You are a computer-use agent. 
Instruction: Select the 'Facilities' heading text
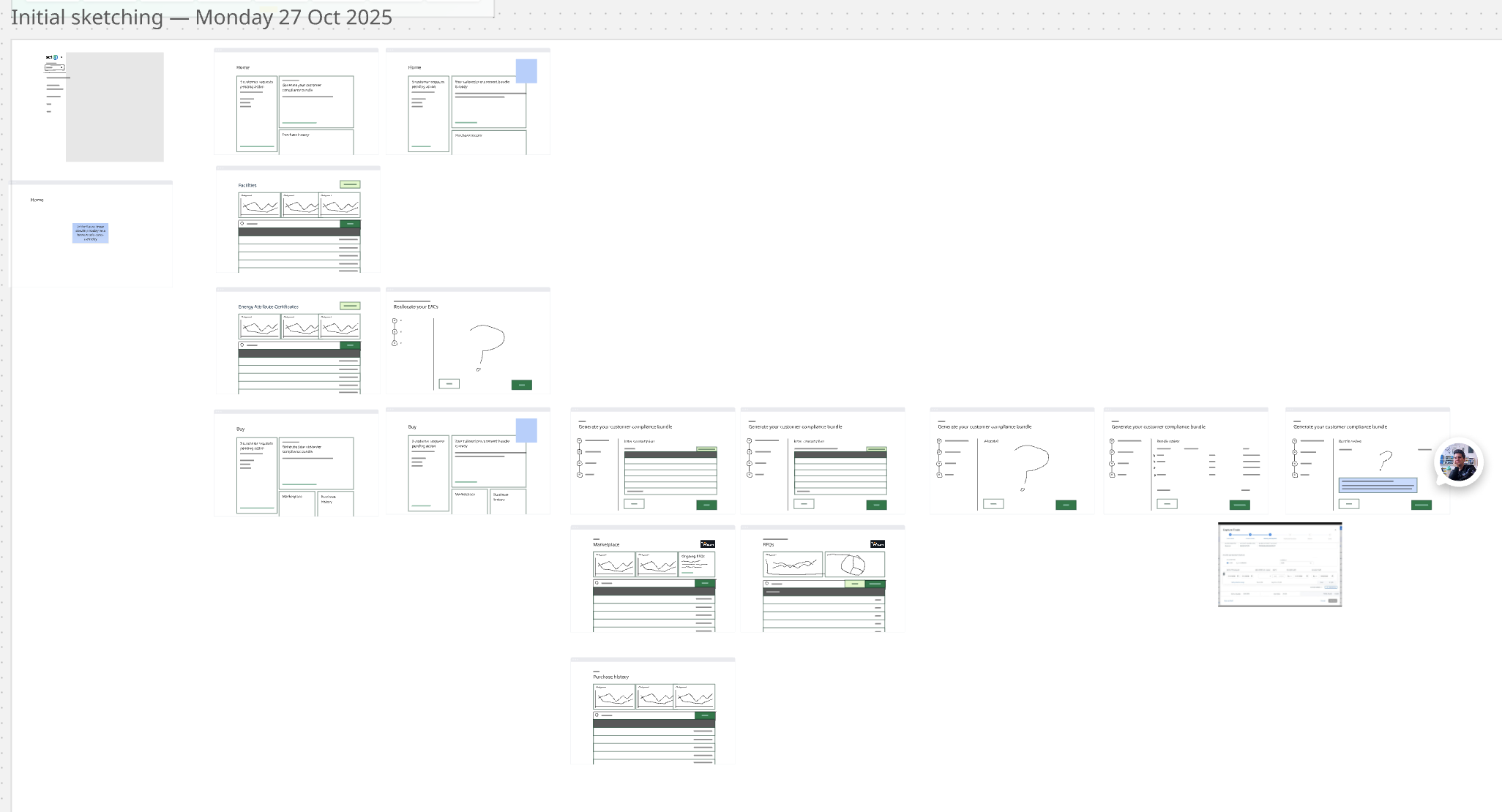(x=247, y=185)
